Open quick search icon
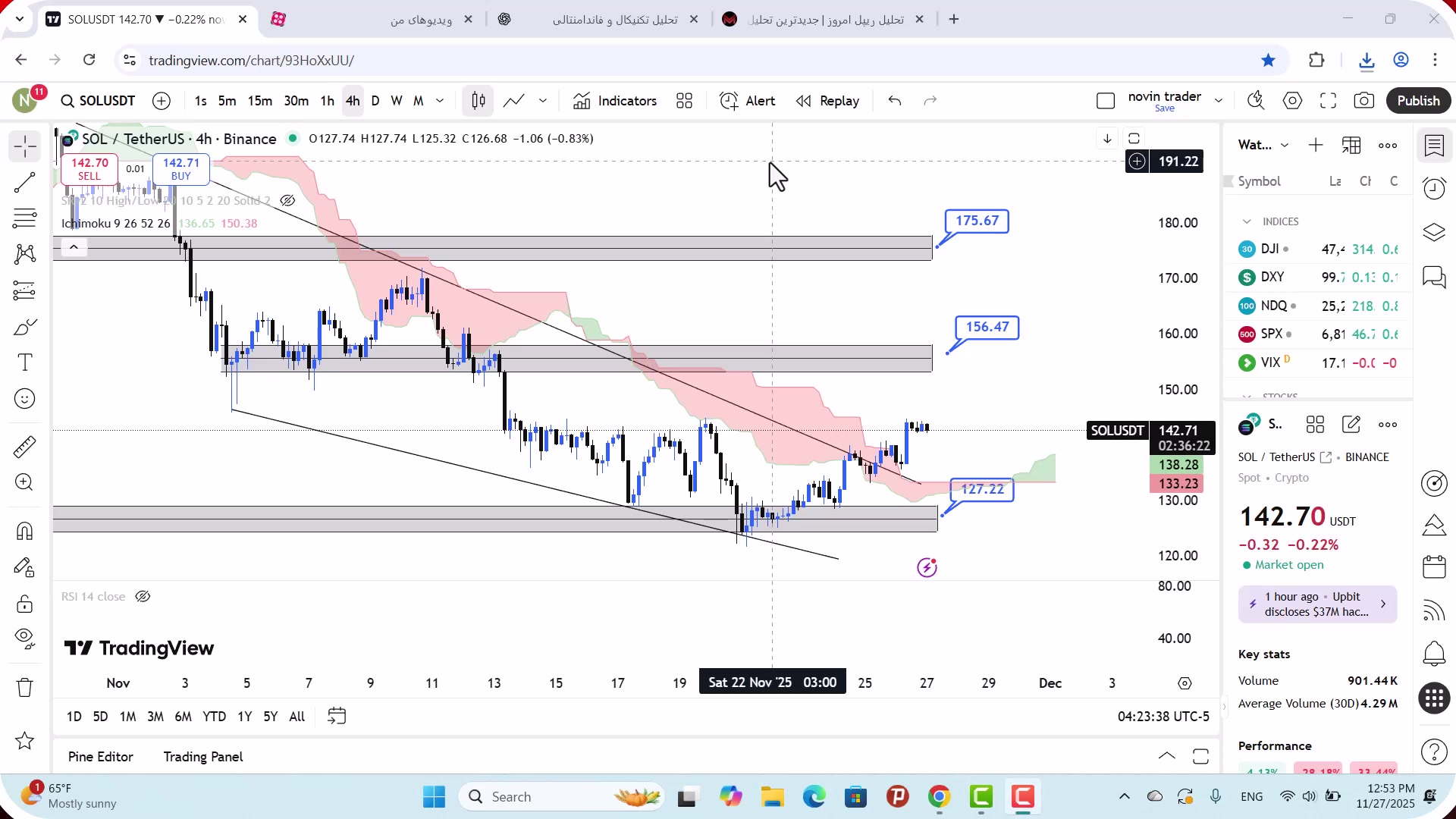Screen dimensions: 1456x819 pyautogui.click(x=1256, y=101)
